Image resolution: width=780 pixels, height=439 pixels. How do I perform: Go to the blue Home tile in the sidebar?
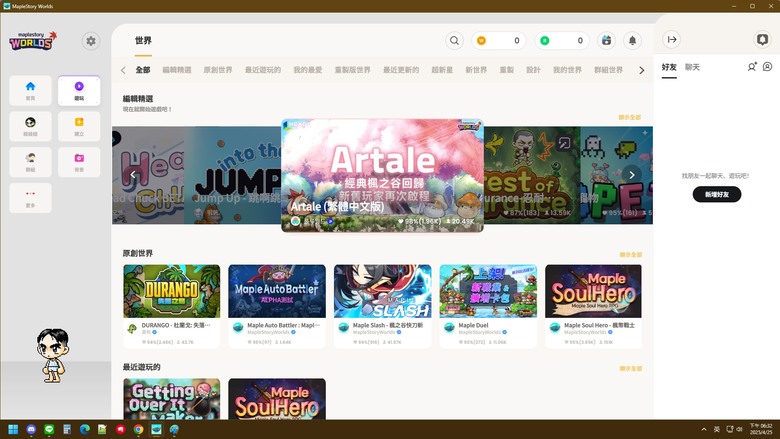point(30,90)
